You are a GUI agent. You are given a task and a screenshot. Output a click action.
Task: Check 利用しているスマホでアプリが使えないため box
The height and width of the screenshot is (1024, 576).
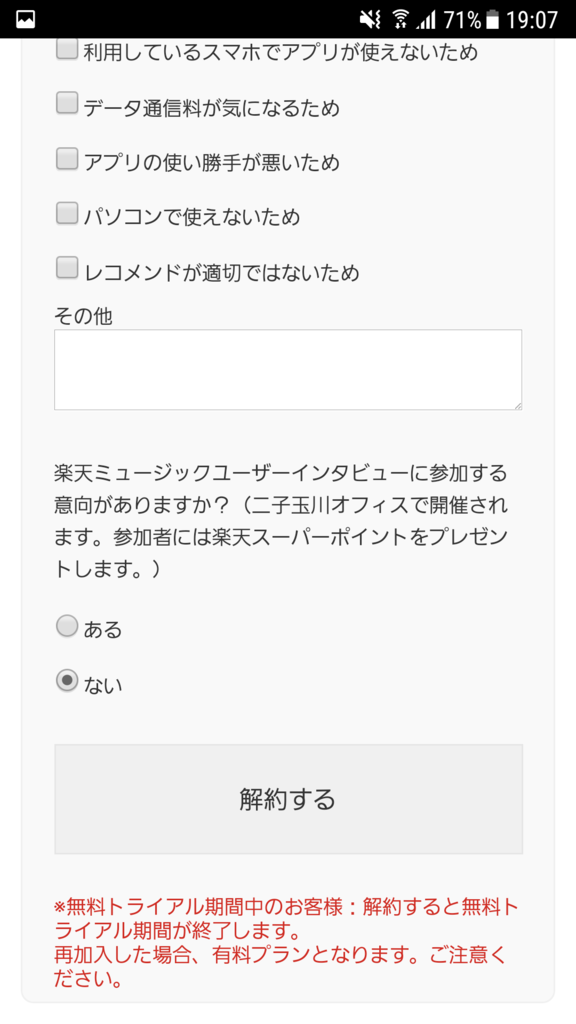pyautogui.click(x=66, y=49)
